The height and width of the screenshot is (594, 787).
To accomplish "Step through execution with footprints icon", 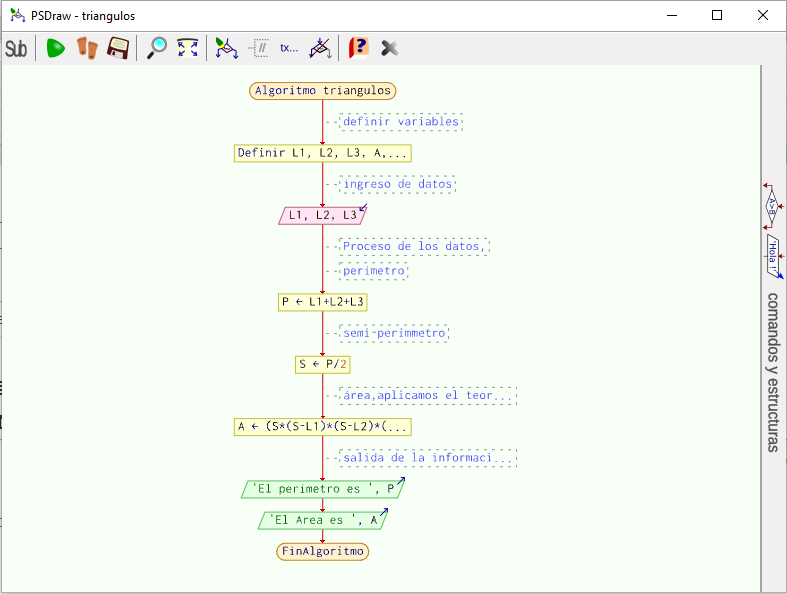I will click(x=87, y=48).
